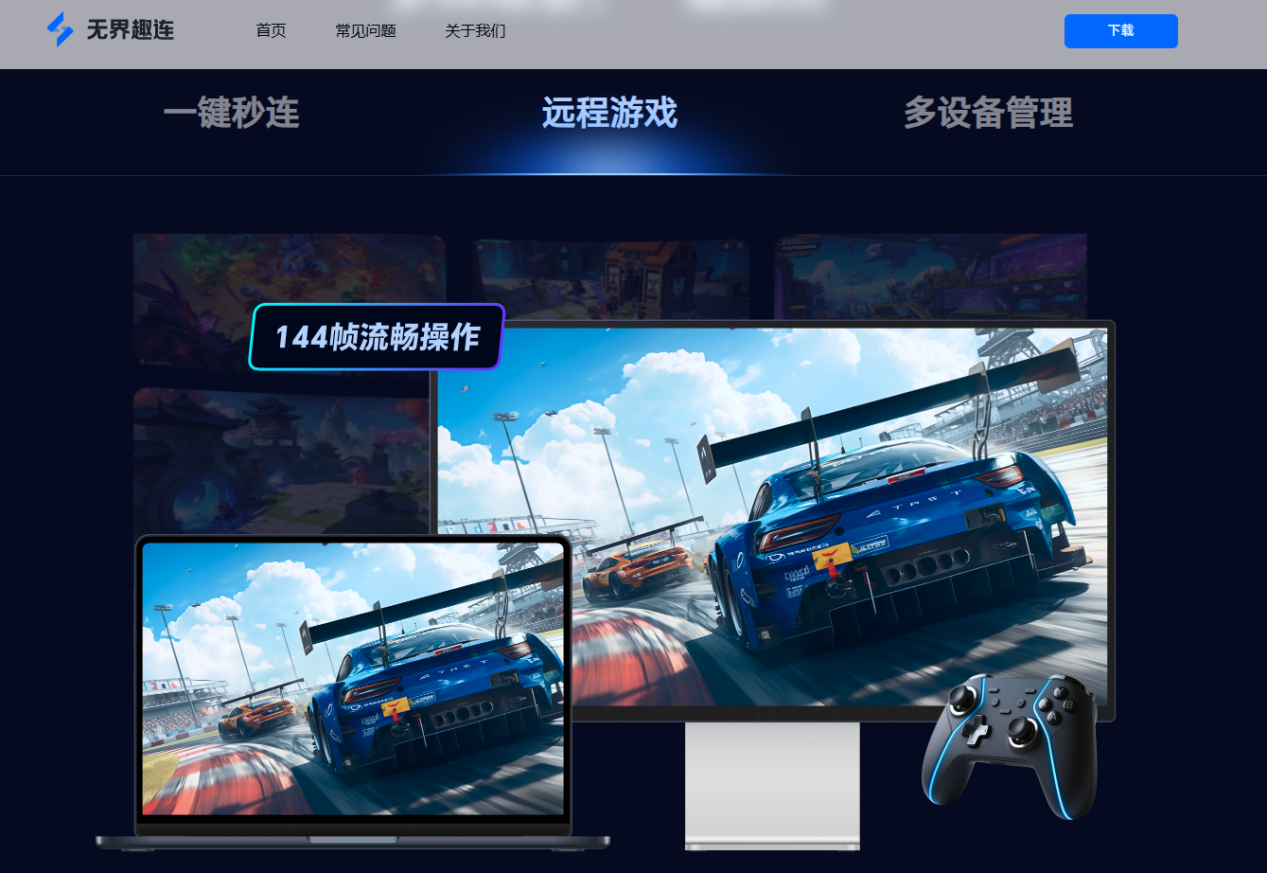Select 常见问题 from the navigation bar
This screenshot has height=873, width=1267.
click(x=365, y=31)
